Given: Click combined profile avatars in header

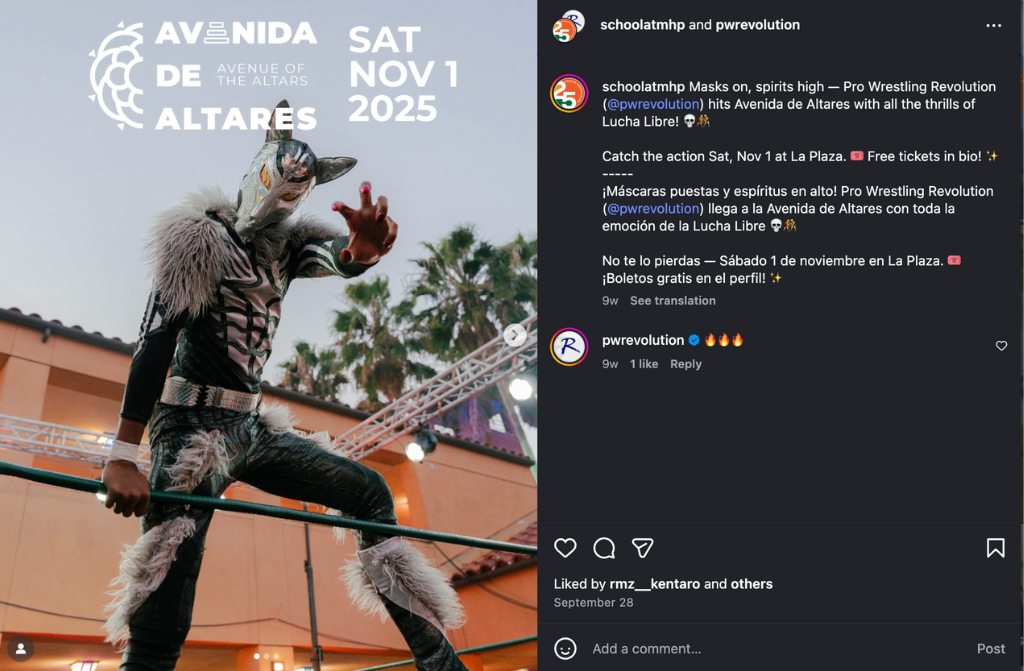Looking at the screenshot, I should (568, 25).
